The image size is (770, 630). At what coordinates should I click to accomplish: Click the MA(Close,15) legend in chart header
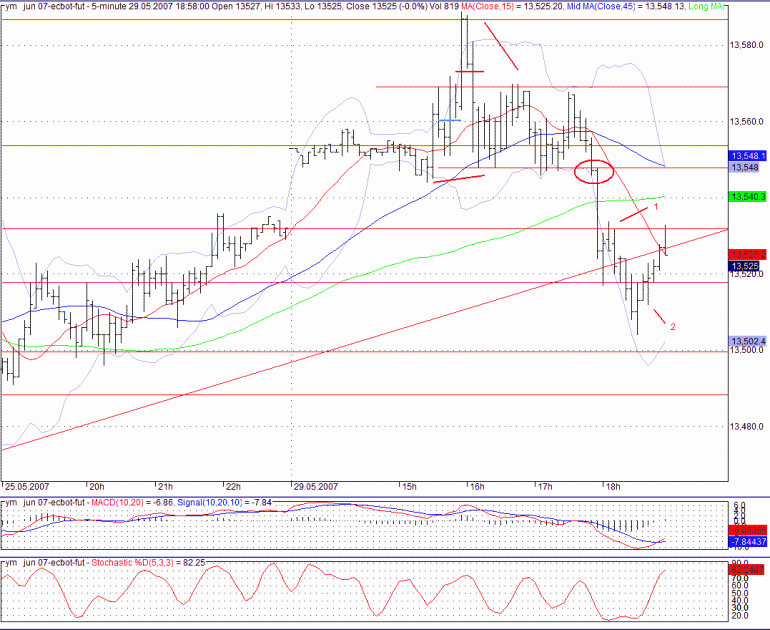tap(487, 6)
